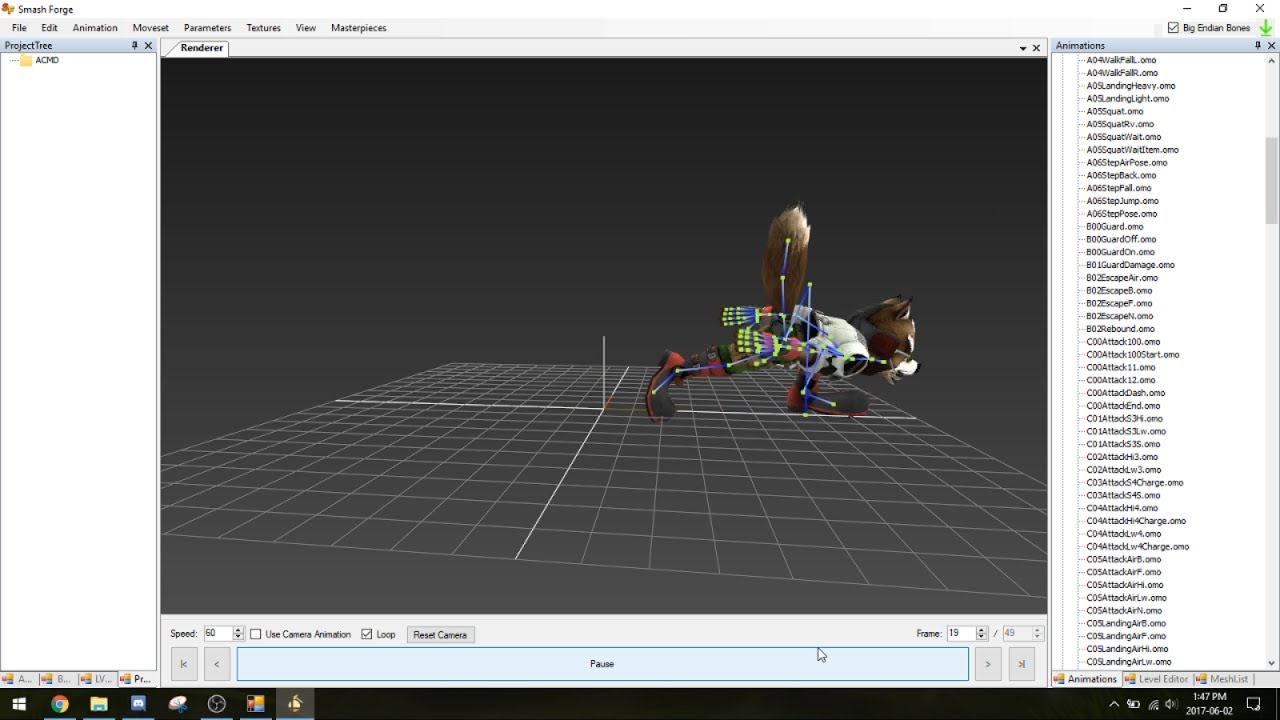This screenshot has width=1280, height=720.
Task: Toggle the Loop checkbox
Action: coord(367,634)
